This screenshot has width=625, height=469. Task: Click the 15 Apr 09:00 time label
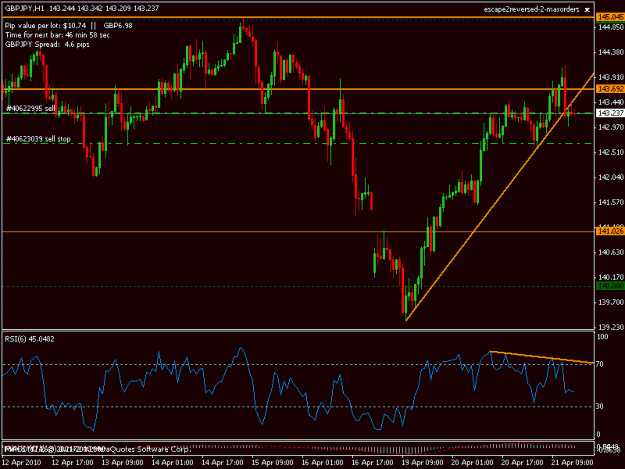[272, 462]
